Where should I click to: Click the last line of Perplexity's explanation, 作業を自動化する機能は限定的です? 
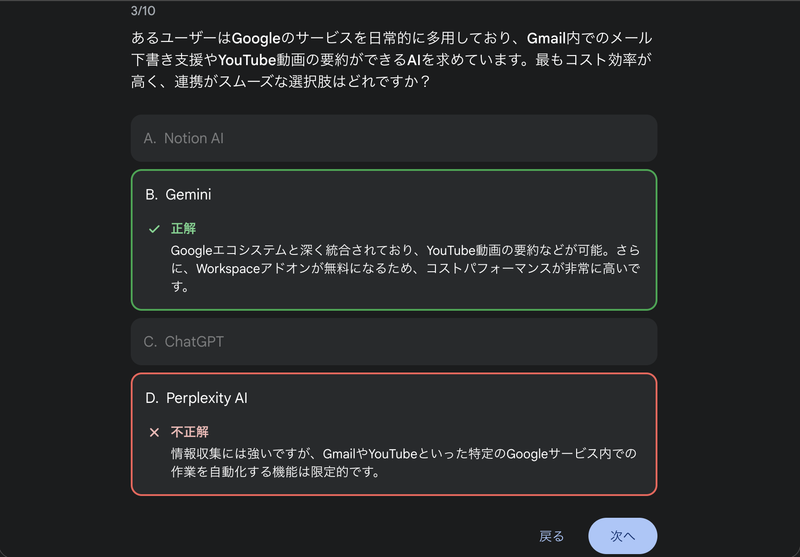click(288, 472)
